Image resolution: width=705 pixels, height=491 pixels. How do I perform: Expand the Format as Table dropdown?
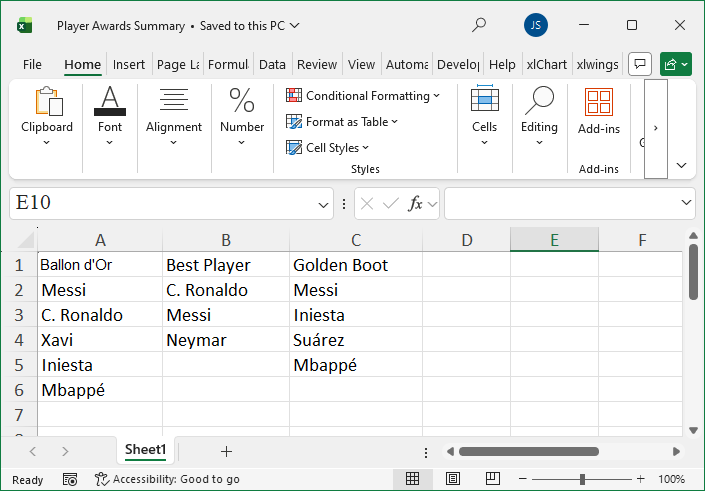tap(342, 122)
